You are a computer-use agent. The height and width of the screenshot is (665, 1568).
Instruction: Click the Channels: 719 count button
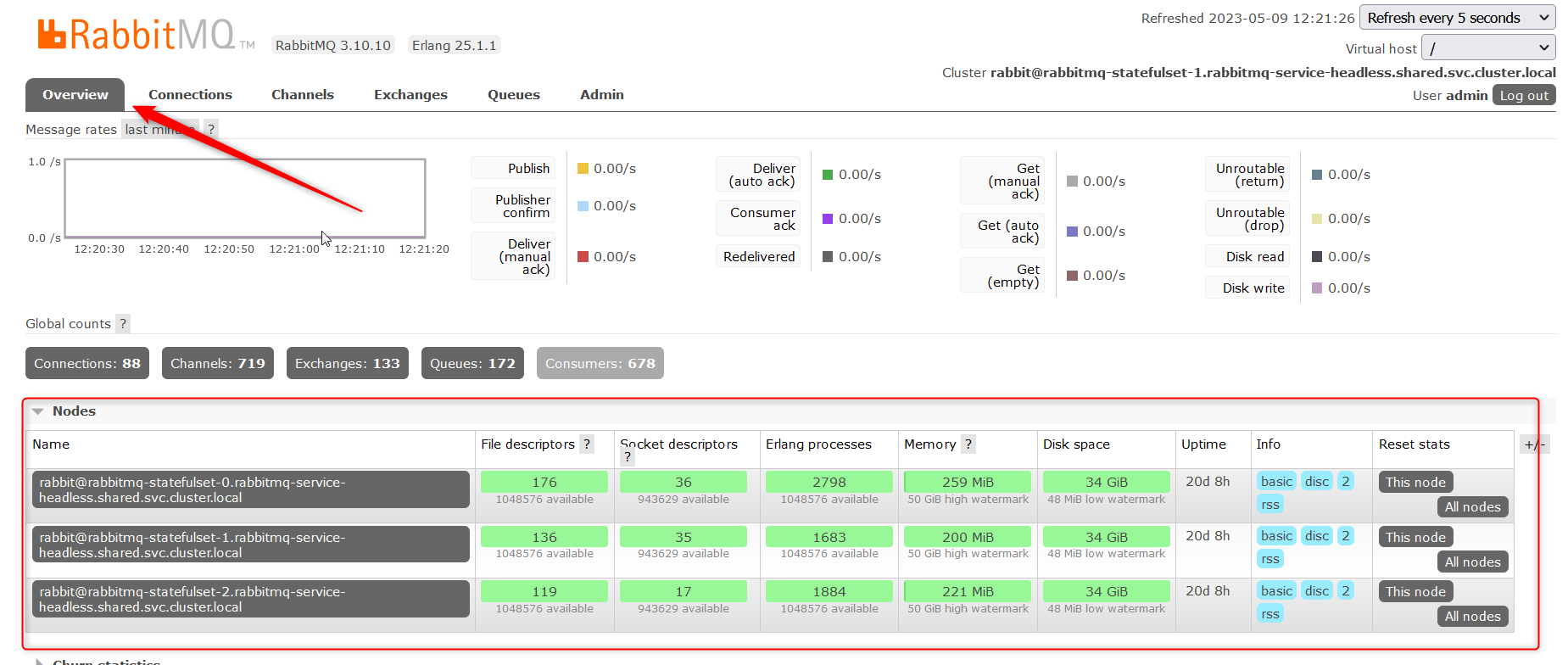point(217,363)
